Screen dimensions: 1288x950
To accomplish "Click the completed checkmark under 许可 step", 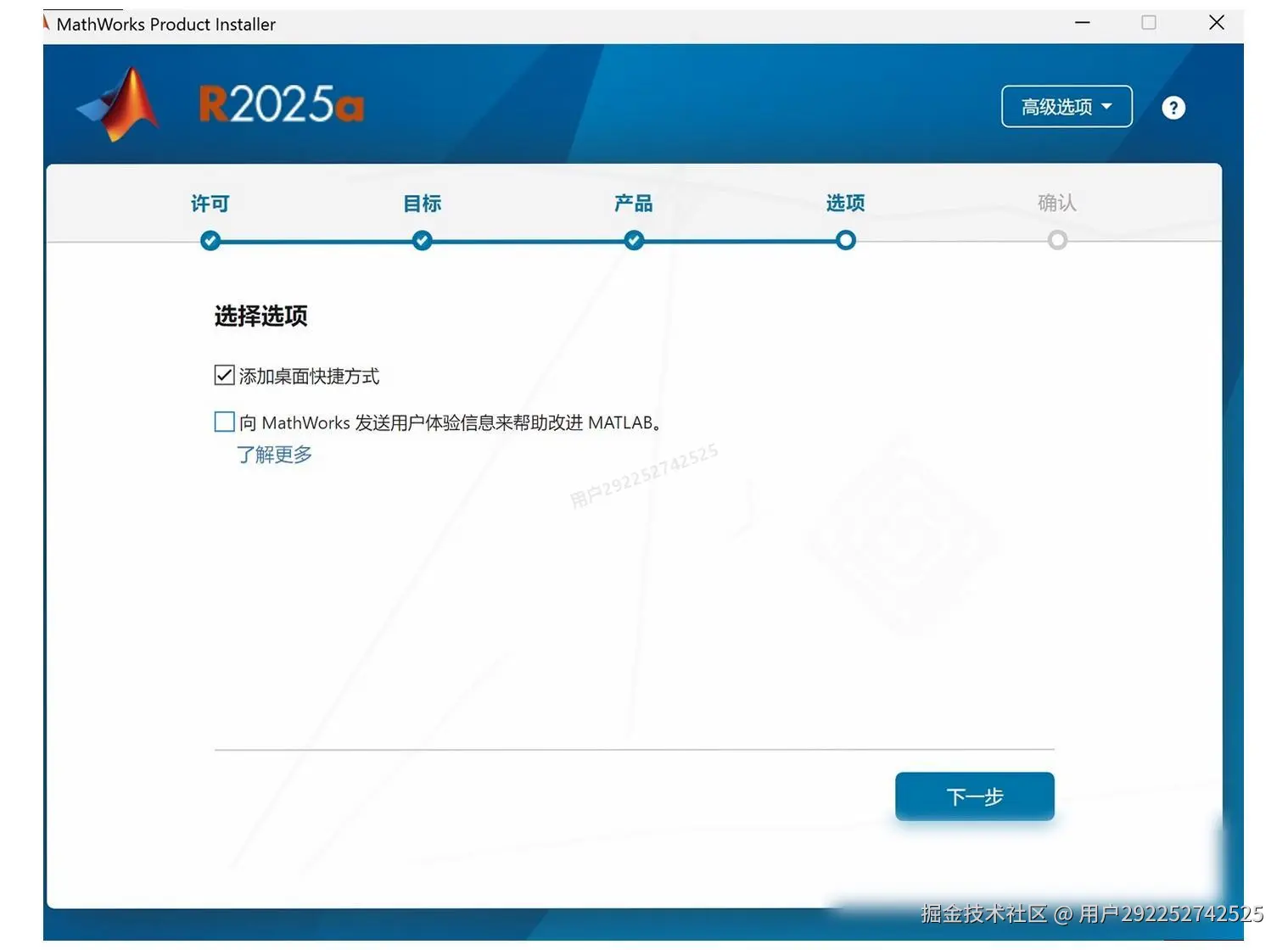I will pyautogui.click(x=210, y=240).
